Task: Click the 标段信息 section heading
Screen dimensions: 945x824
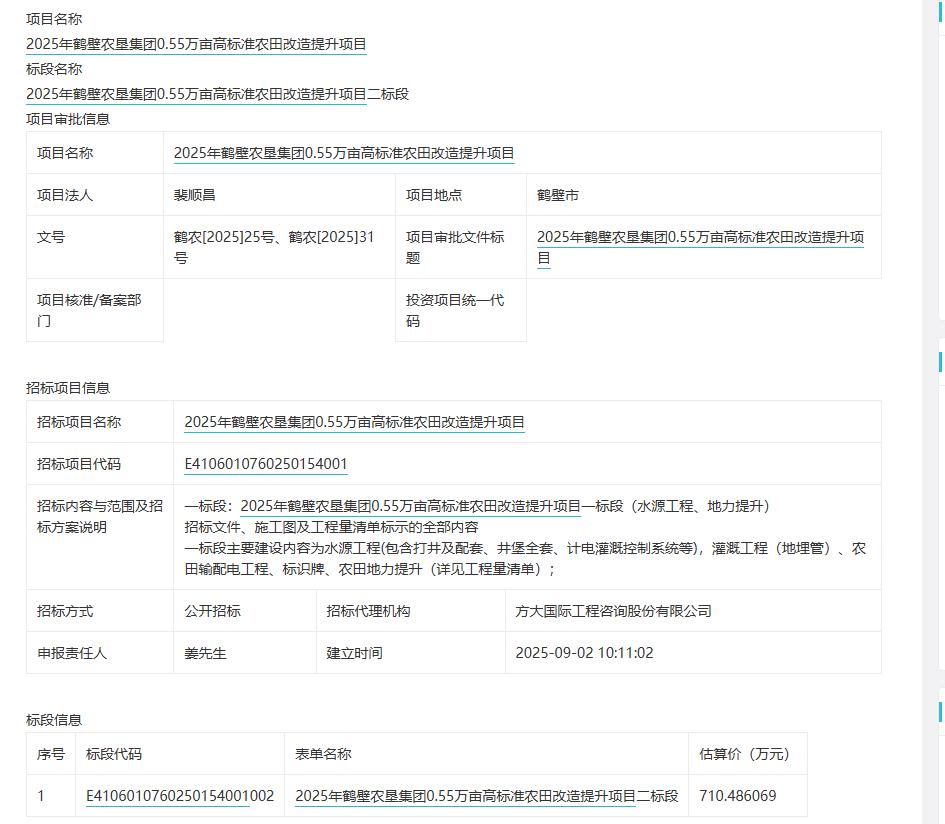Action: 54,720
